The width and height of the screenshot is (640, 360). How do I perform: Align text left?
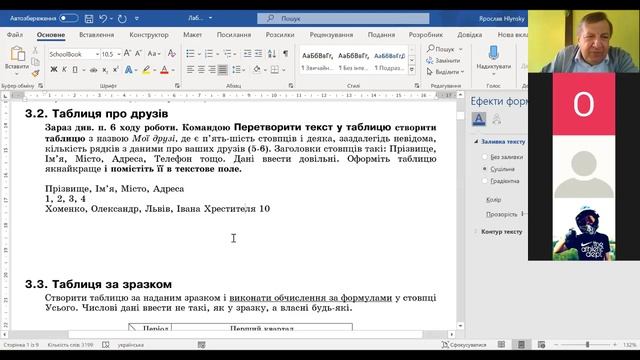pyautogui.click(x=190, y=70)
